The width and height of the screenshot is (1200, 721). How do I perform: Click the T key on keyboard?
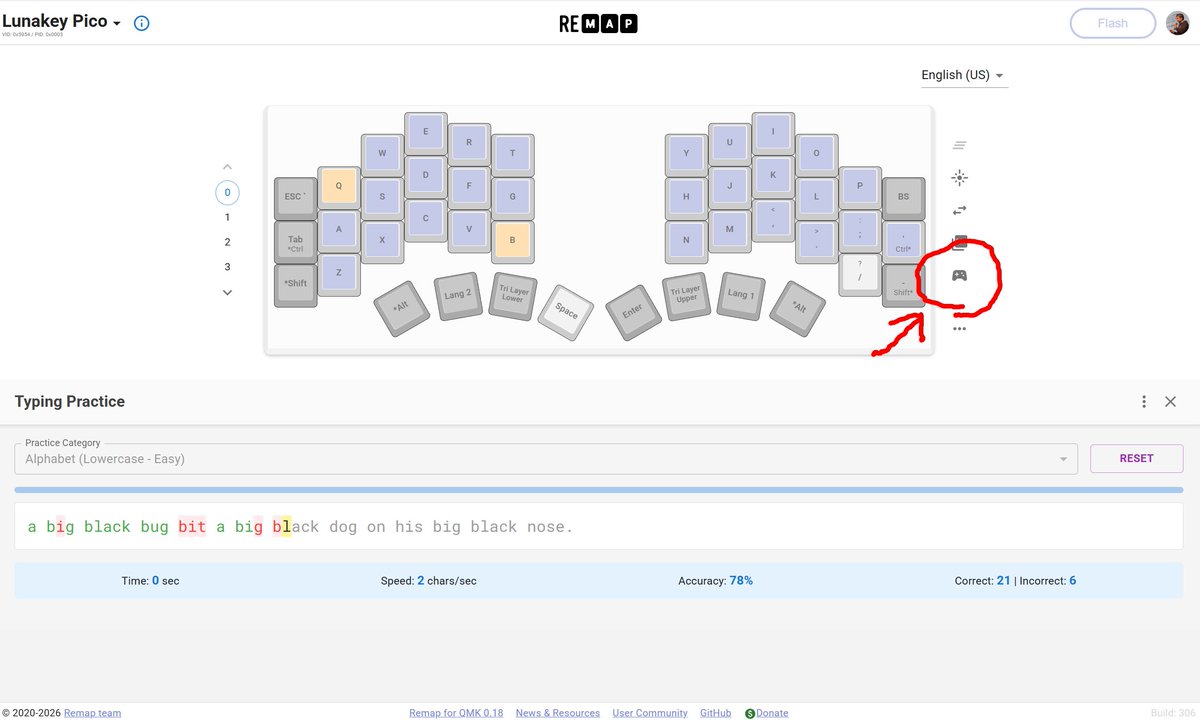tap(513, 155)
